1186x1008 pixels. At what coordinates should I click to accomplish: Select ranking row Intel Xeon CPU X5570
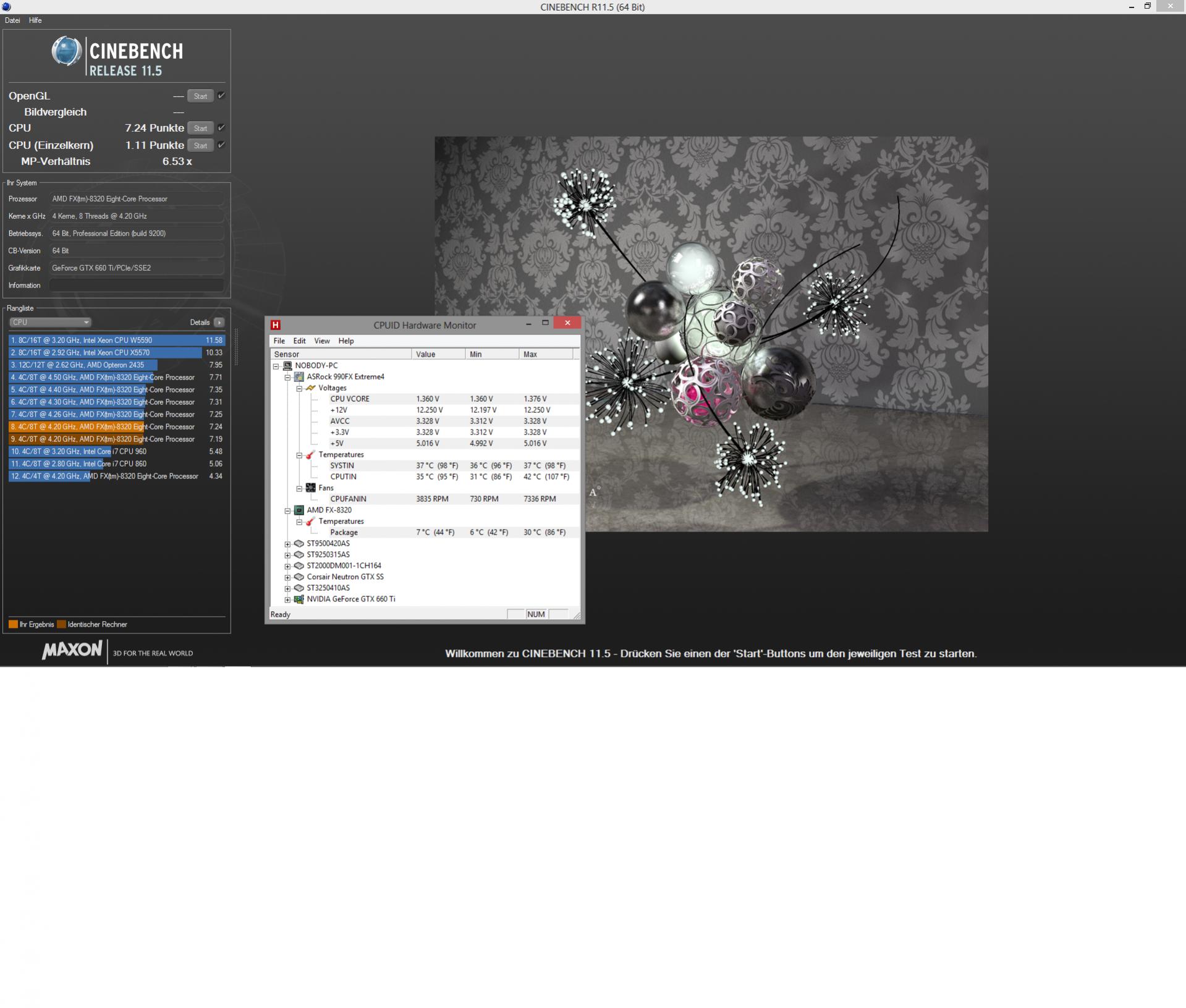click(117, 352)
